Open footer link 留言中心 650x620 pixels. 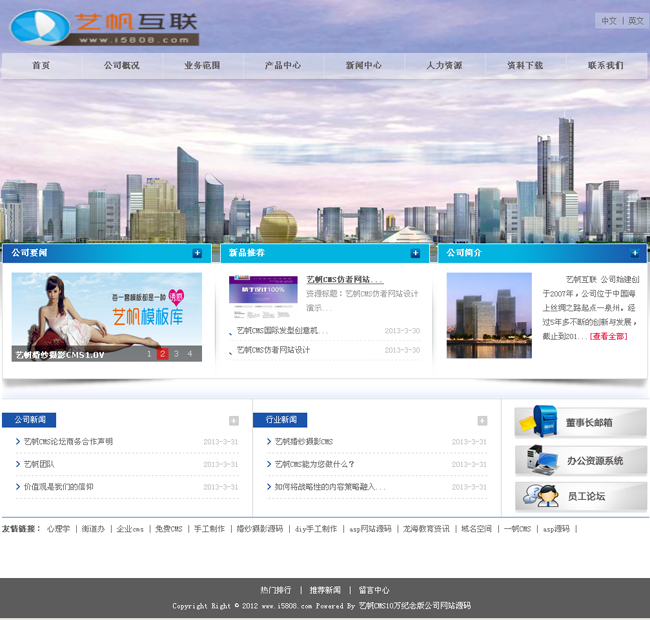point(374,590)
